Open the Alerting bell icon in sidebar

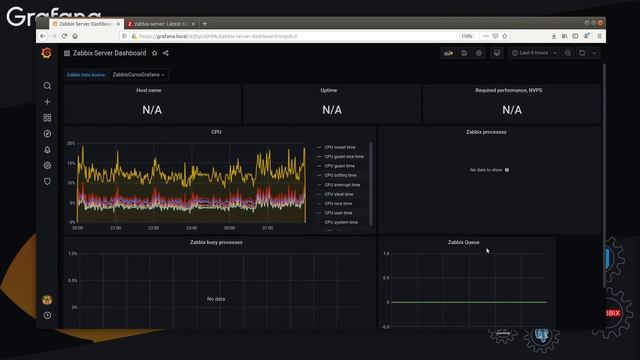47,149
